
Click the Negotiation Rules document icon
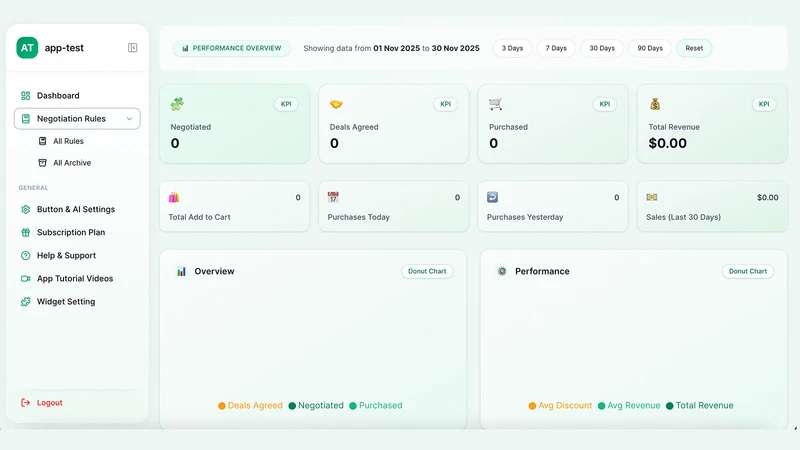pos(26,118)
